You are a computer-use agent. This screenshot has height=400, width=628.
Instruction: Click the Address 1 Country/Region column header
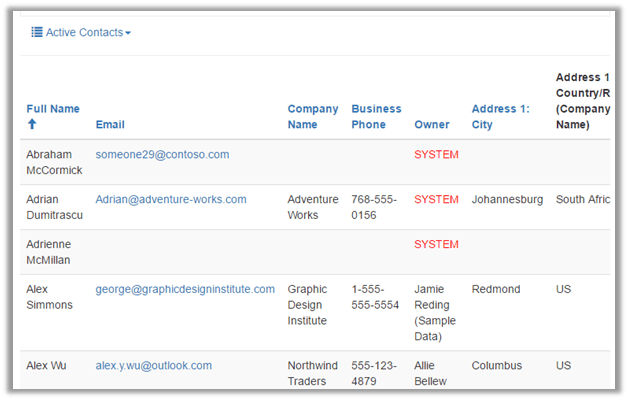[582, 101]
